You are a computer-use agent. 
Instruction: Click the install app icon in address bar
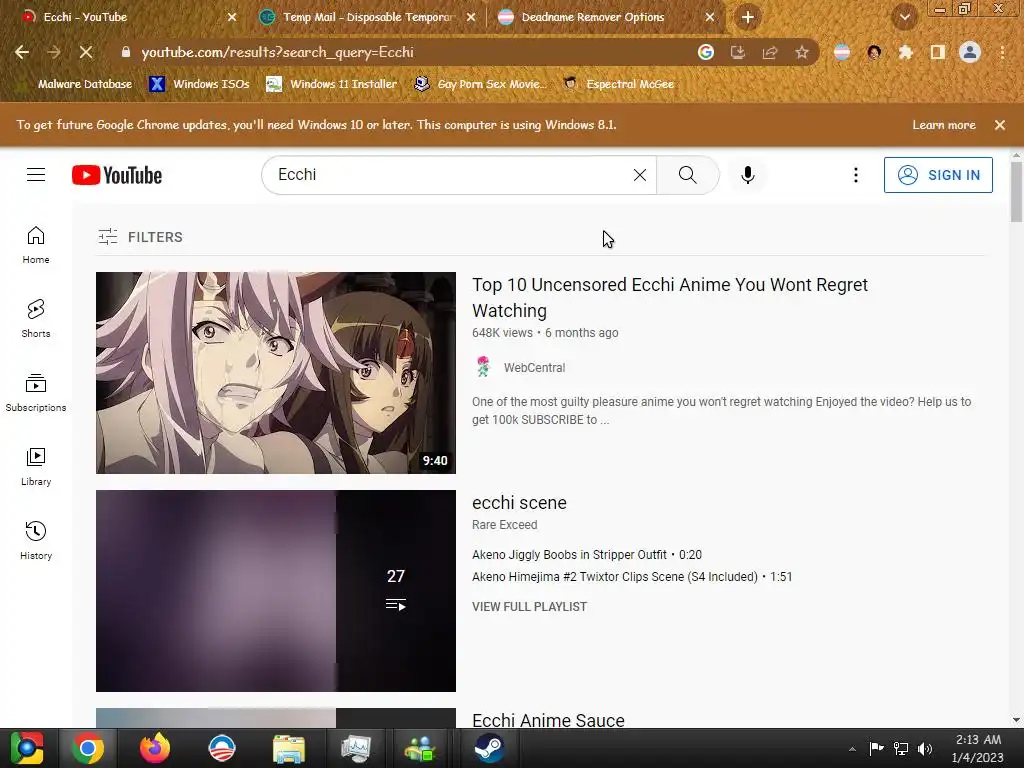(737, 52)
